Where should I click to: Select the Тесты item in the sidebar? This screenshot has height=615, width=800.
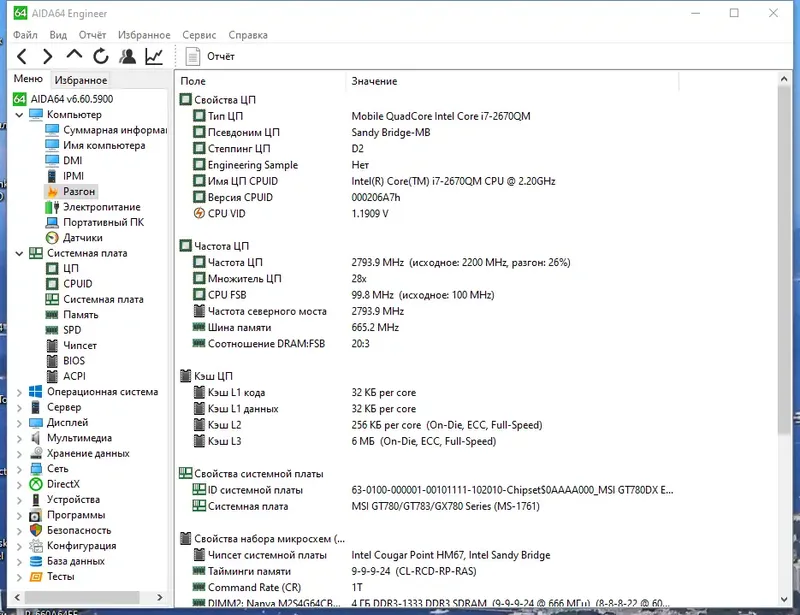(63, 576)
